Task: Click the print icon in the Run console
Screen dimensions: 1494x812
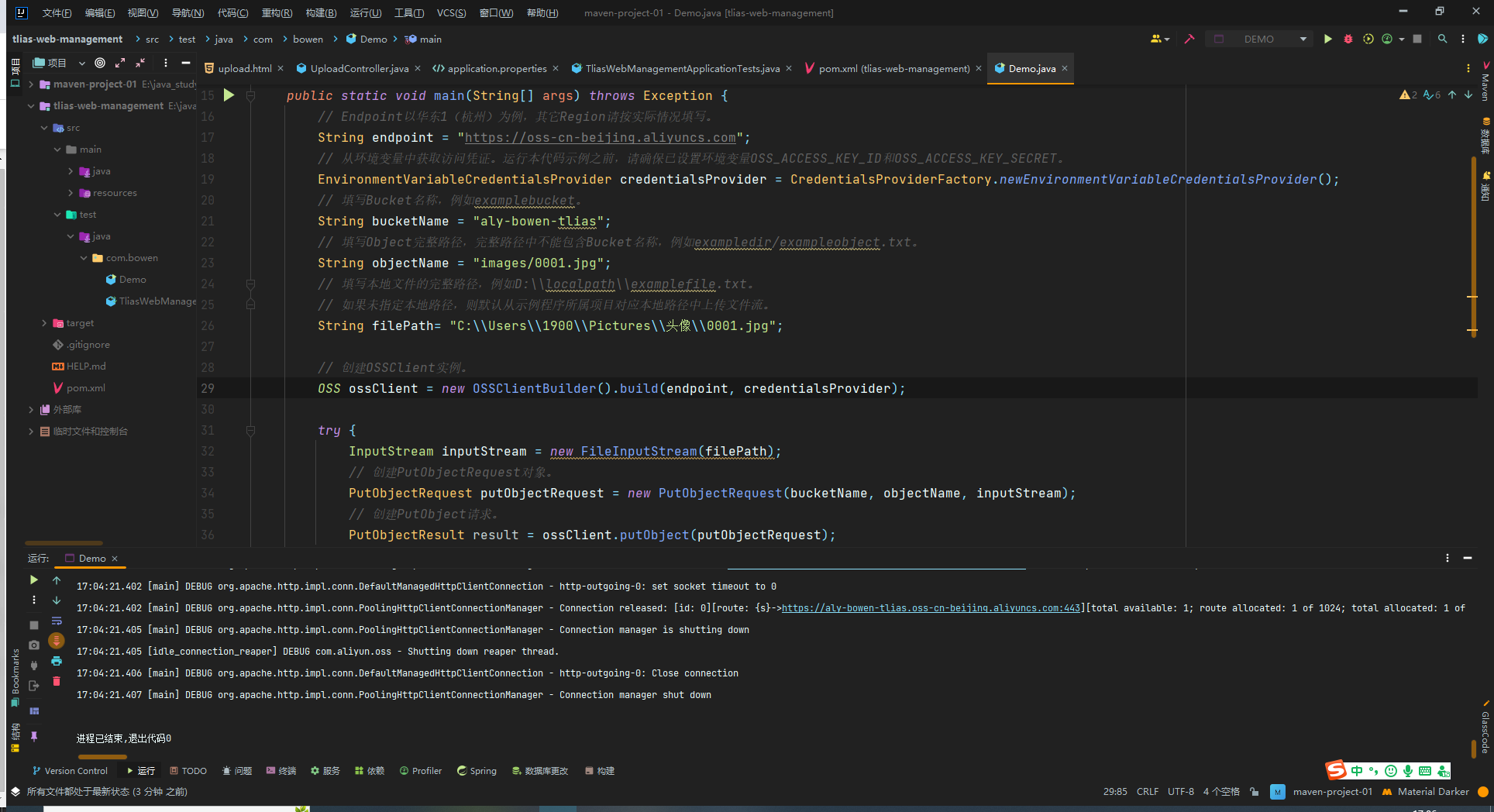Action: (x=57, y=661)
